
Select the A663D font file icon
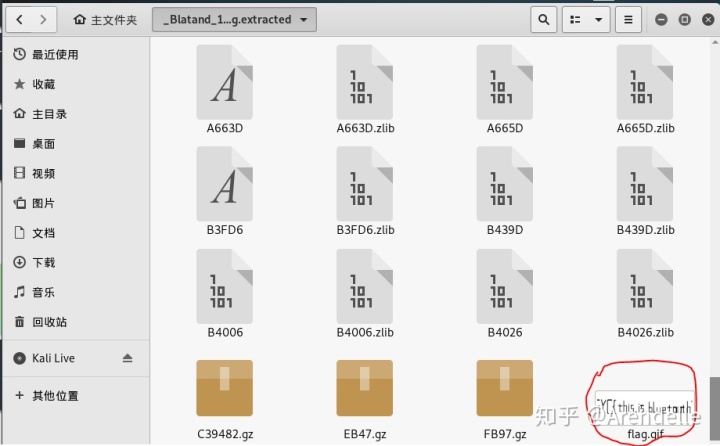click(x=225, y=82)
